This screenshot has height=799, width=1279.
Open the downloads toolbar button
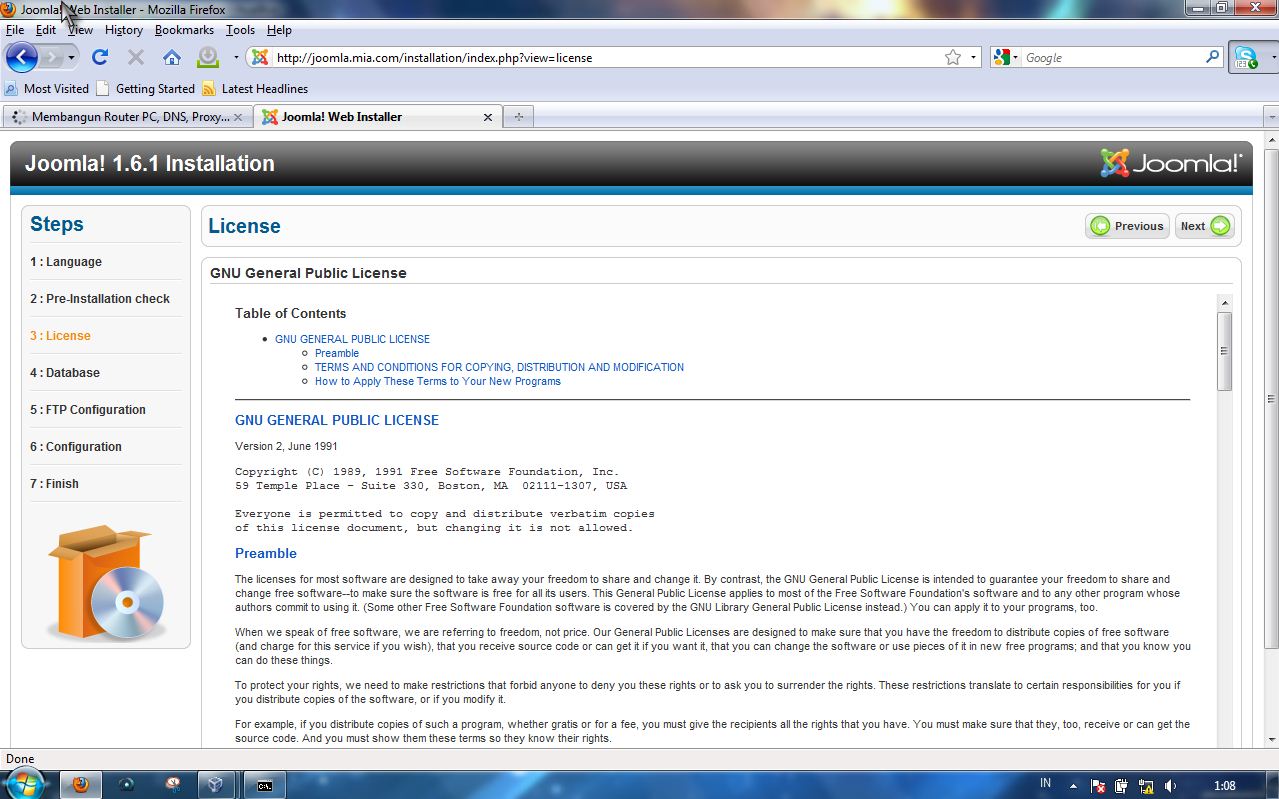[x=207, y=57]
